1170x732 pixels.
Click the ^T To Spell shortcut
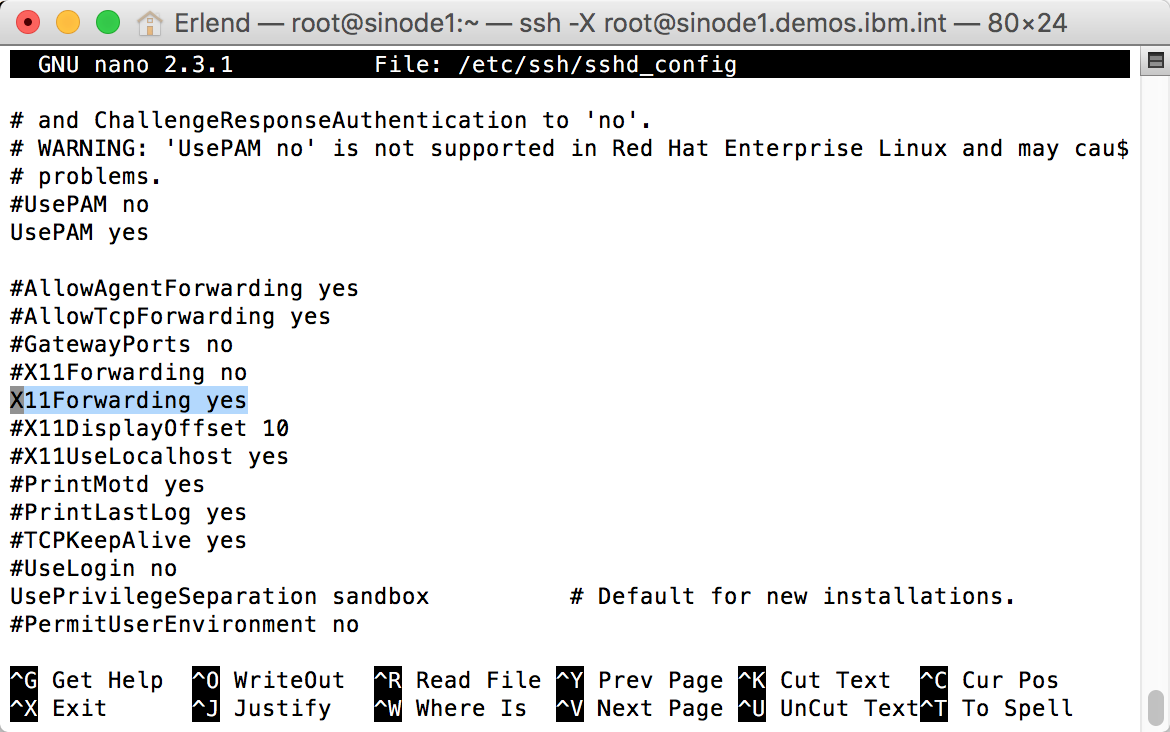(x=996, y=708)
